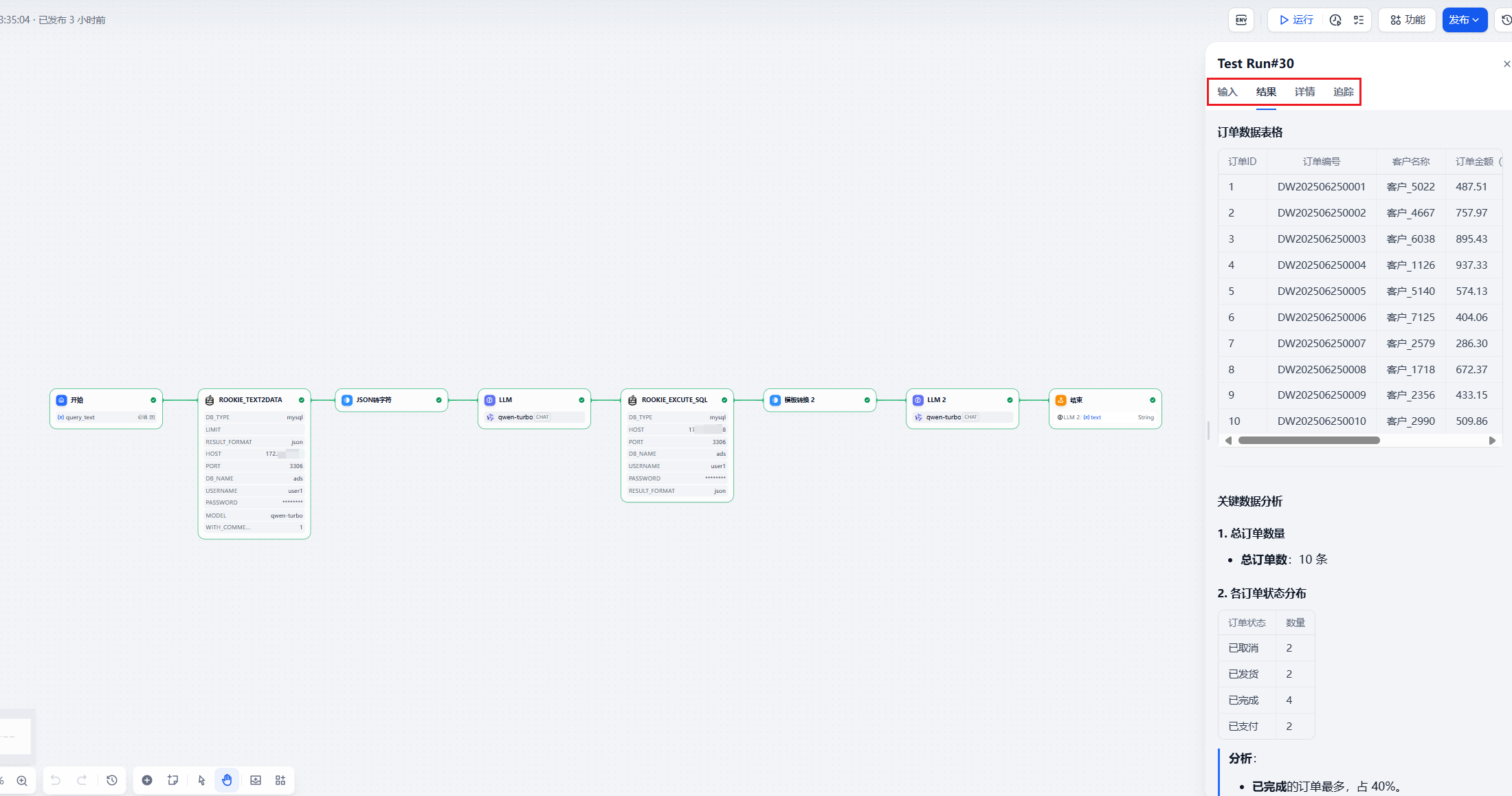Open the 功能 button in top bar
Screen dimensions: 1512x796
[x=1406, y=20]
